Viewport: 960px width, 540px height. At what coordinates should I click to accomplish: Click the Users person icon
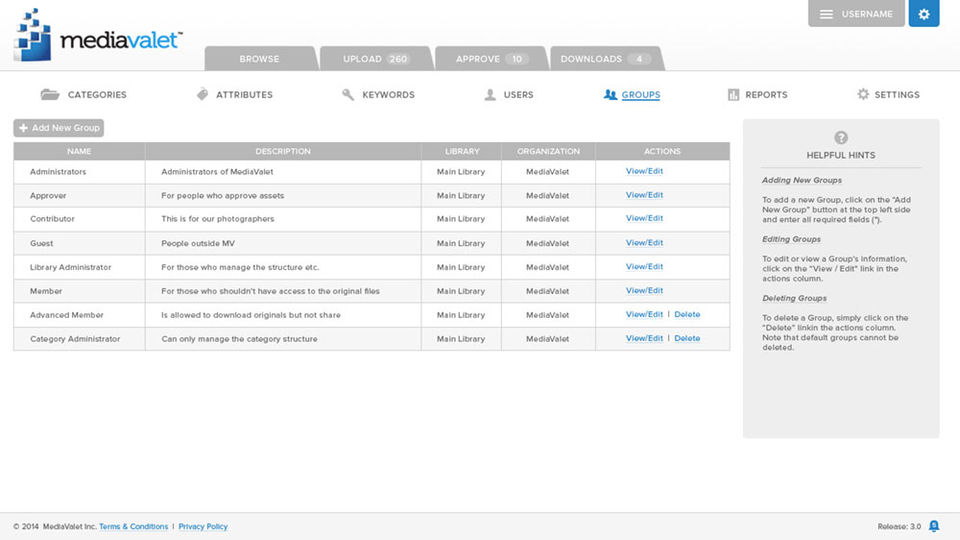(x=490, y=94)
